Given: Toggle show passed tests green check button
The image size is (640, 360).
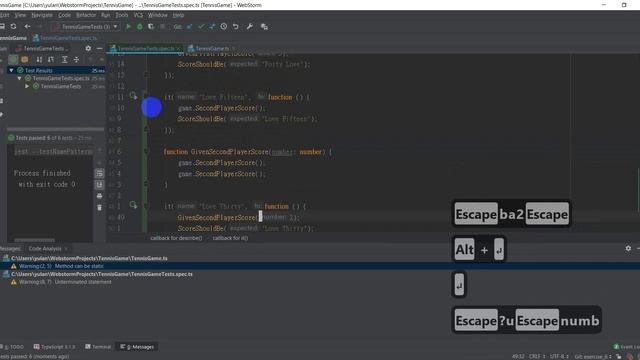Looking at the screenshot, I should (13, 60).
